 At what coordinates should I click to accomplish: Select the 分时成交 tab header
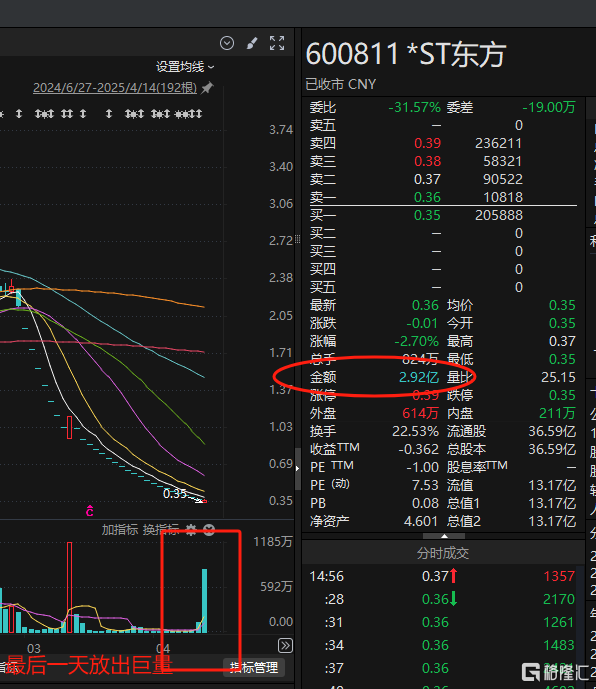click(443, 553)
